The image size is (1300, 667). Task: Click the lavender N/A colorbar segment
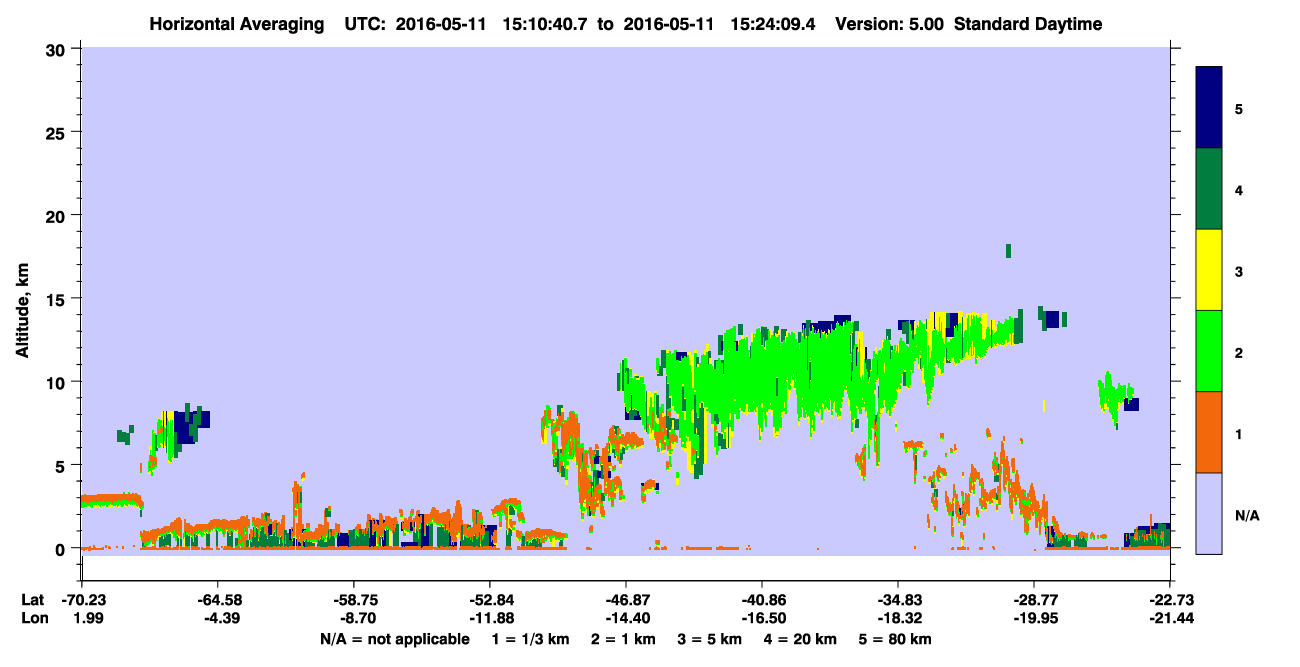pyautogui.click(x=1209, y=513)
